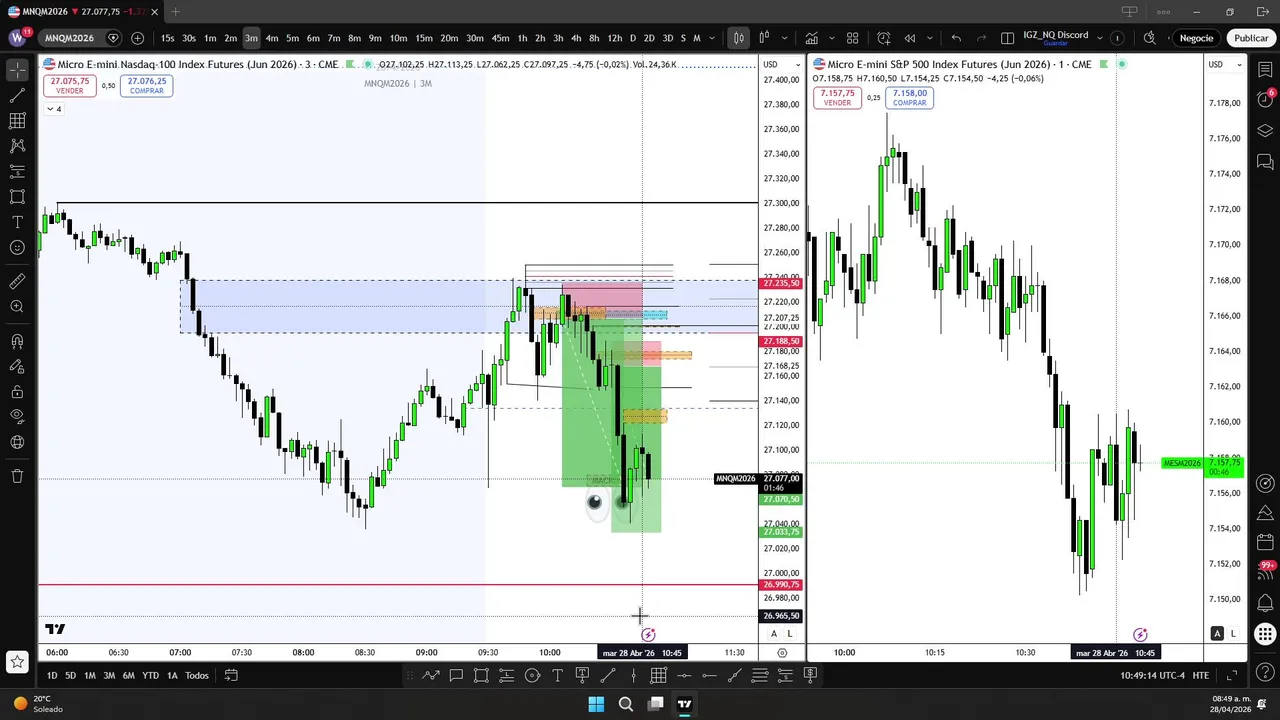This screenshot has width=1280, height=720.
Task: Create an alert with the alarm clock icon
Action: pos(884,38)
